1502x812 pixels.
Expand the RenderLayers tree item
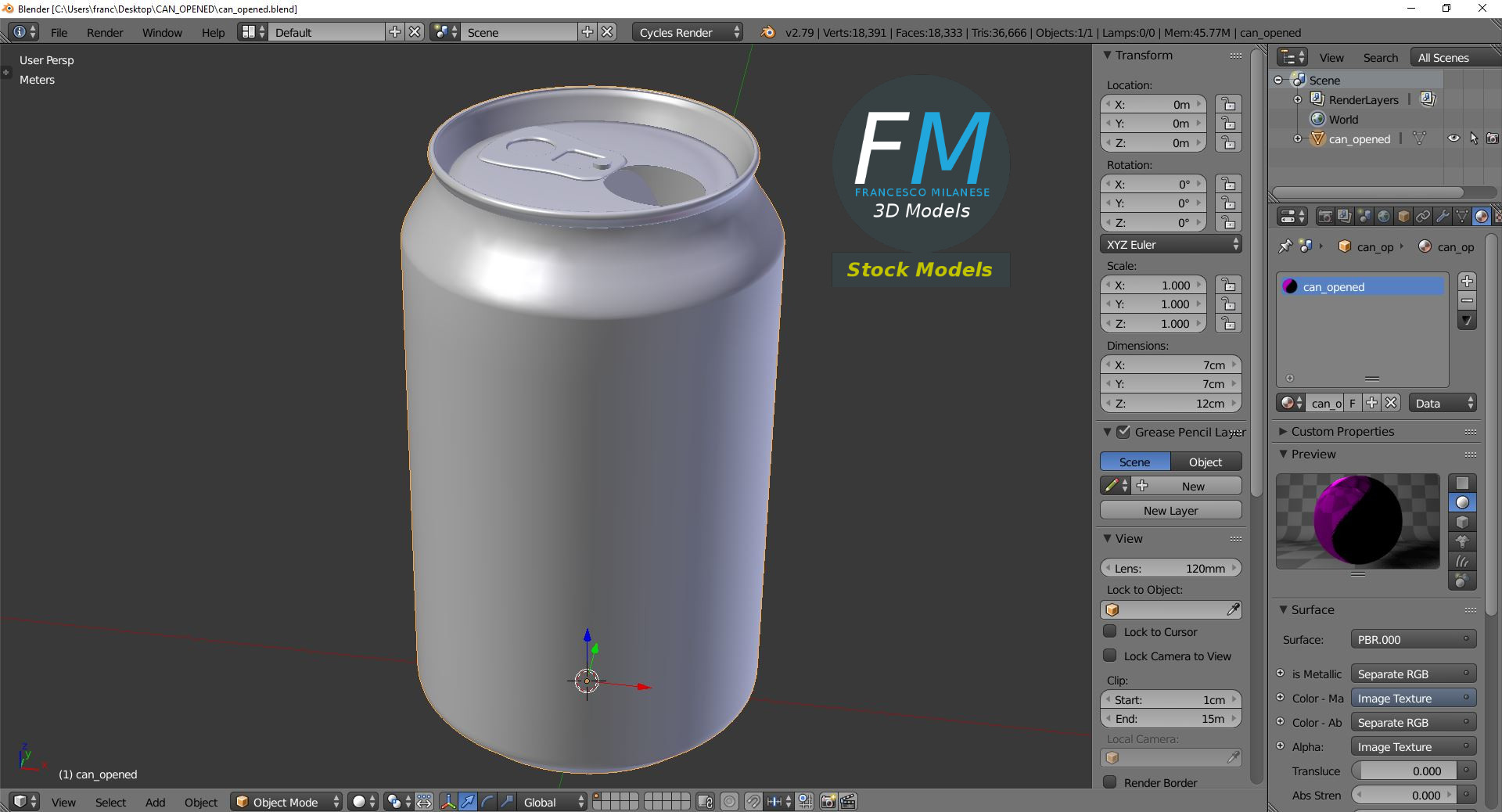1298,99
